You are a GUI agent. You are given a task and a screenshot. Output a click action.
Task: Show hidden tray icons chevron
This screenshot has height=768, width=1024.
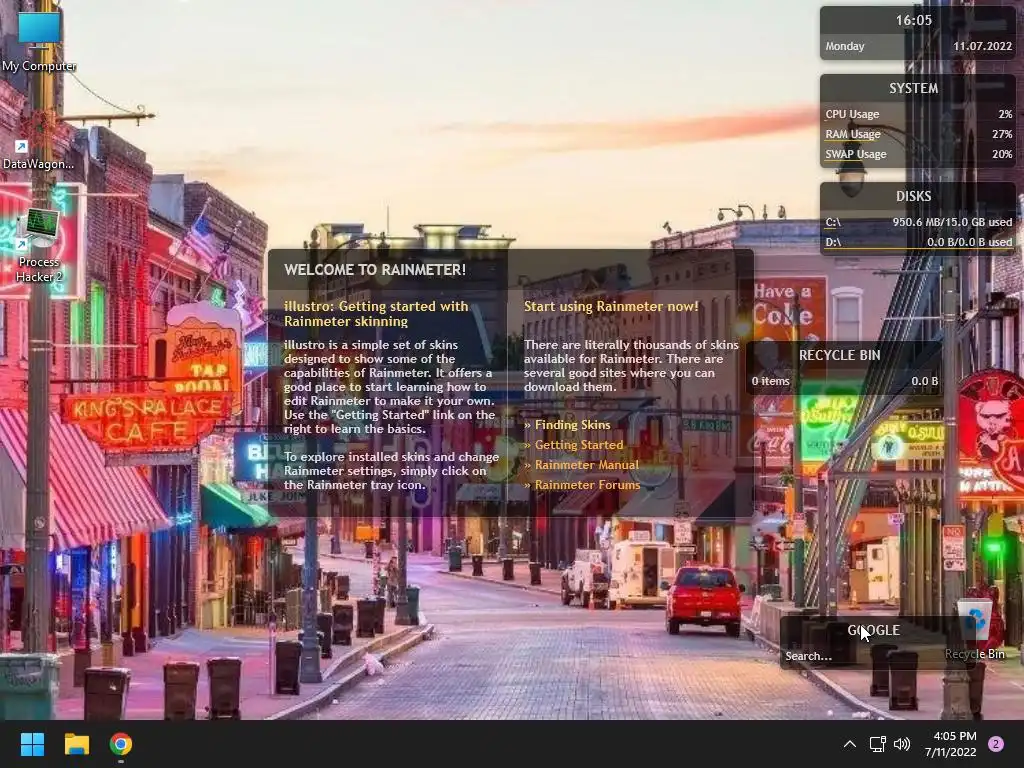850,744
